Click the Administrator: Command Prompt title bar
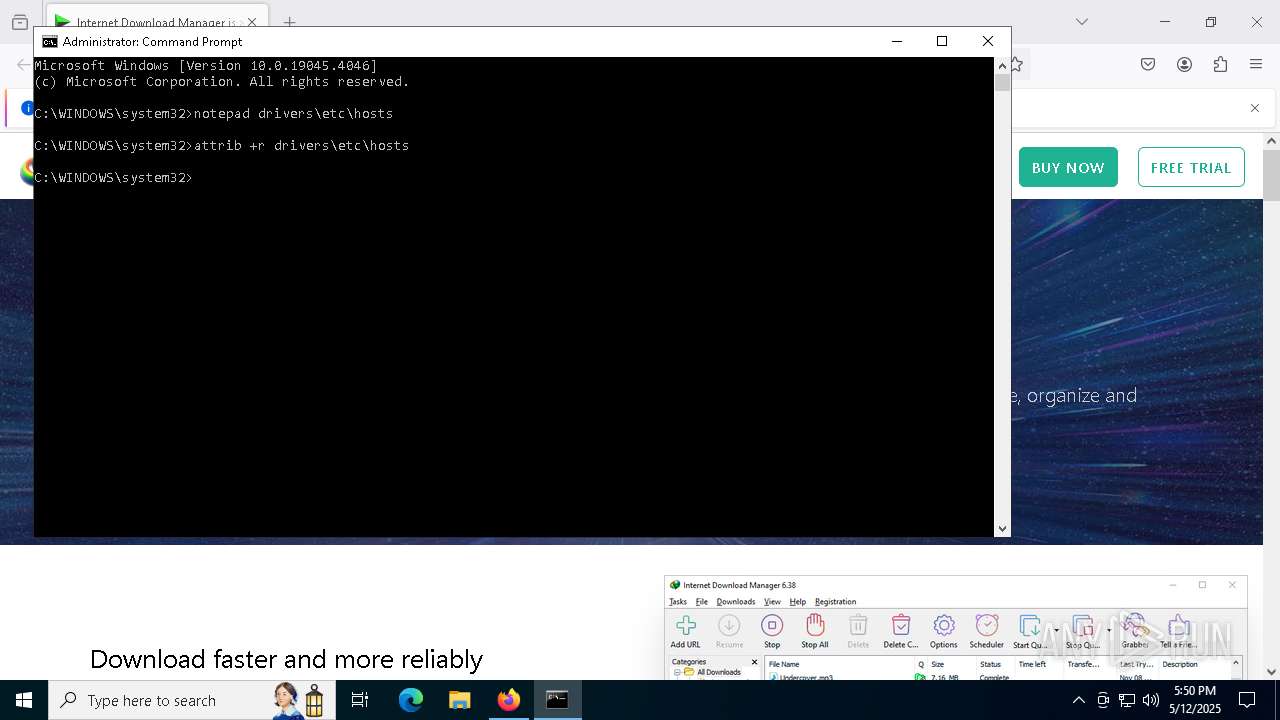 (x=460, y=42)
